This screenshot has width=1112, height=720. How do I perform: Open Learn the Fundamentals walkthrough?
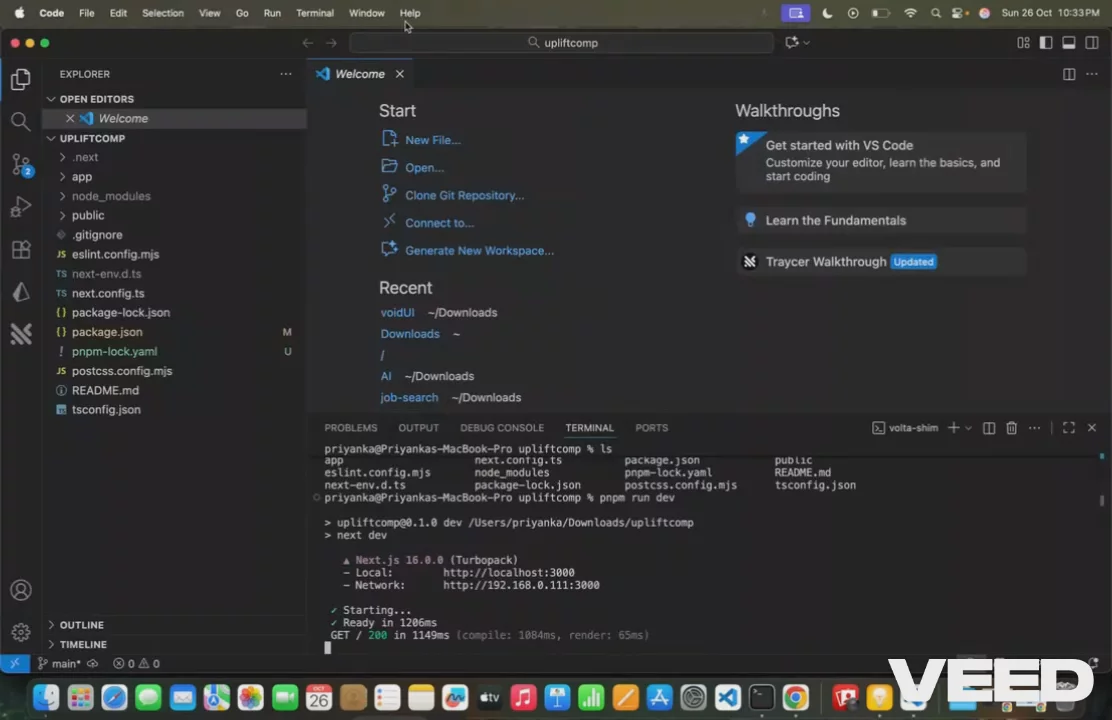click(881, 221)
